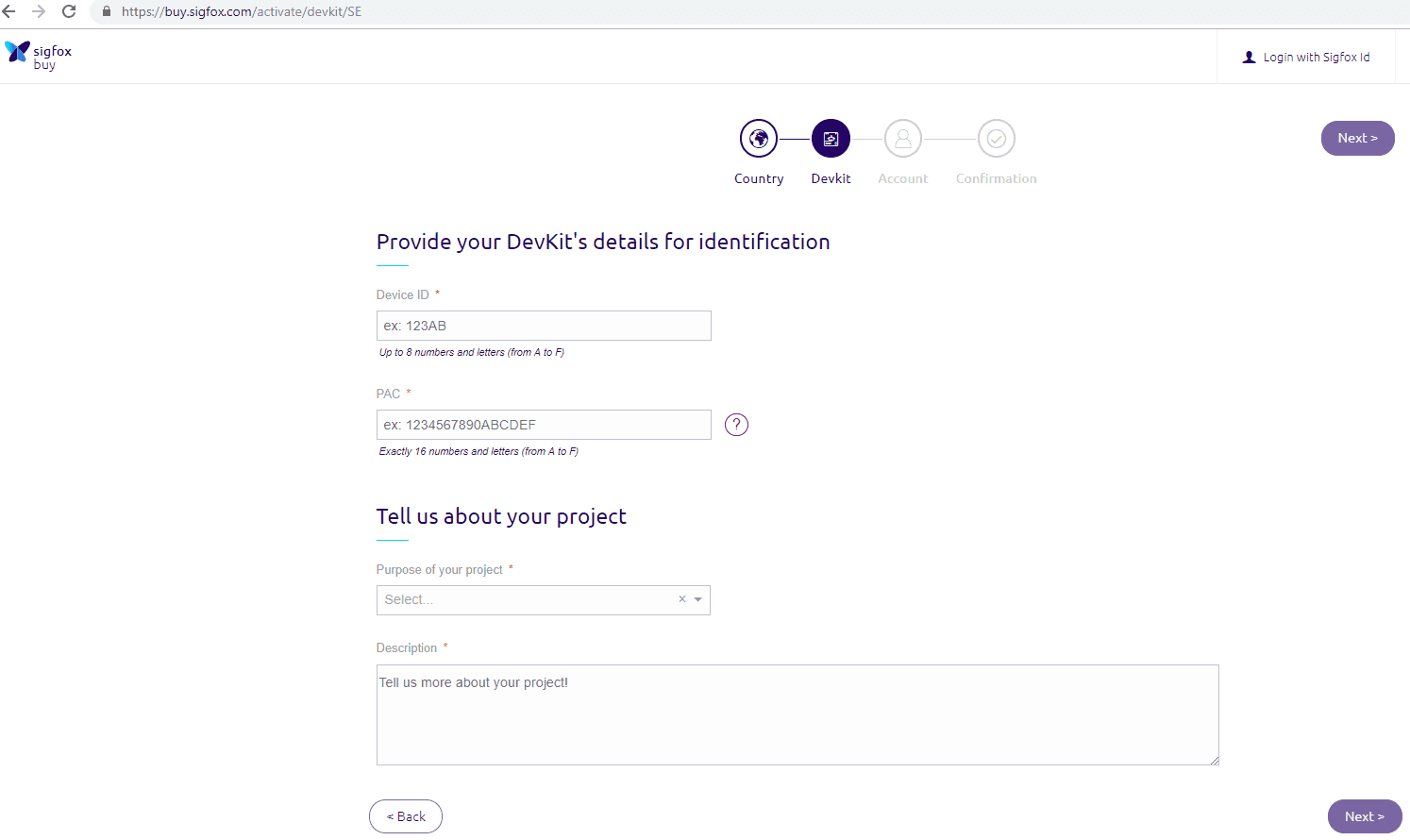This screenshot has height=840, width=1410.
Task: Click the Sigfox buy butterfly logo
Action: click(18, 52)
